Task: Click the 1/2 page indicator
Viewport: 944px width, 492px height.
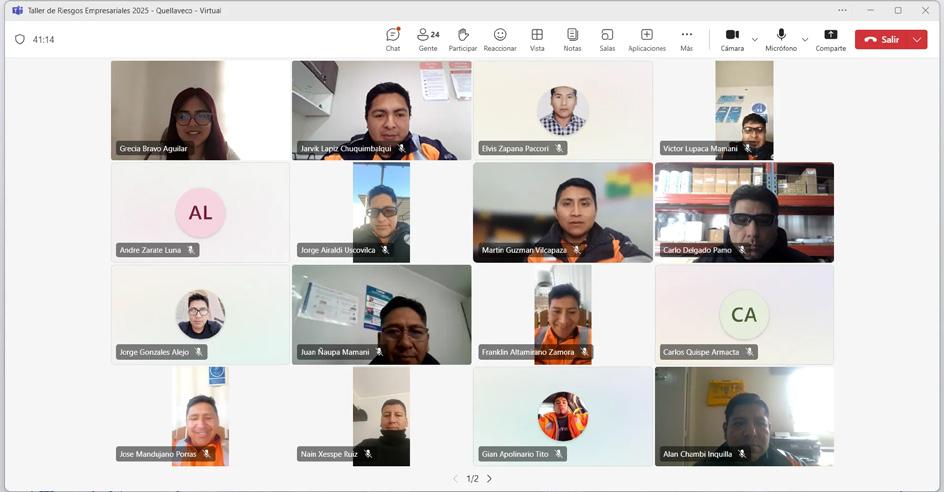Action: click(x=473, y=479)
